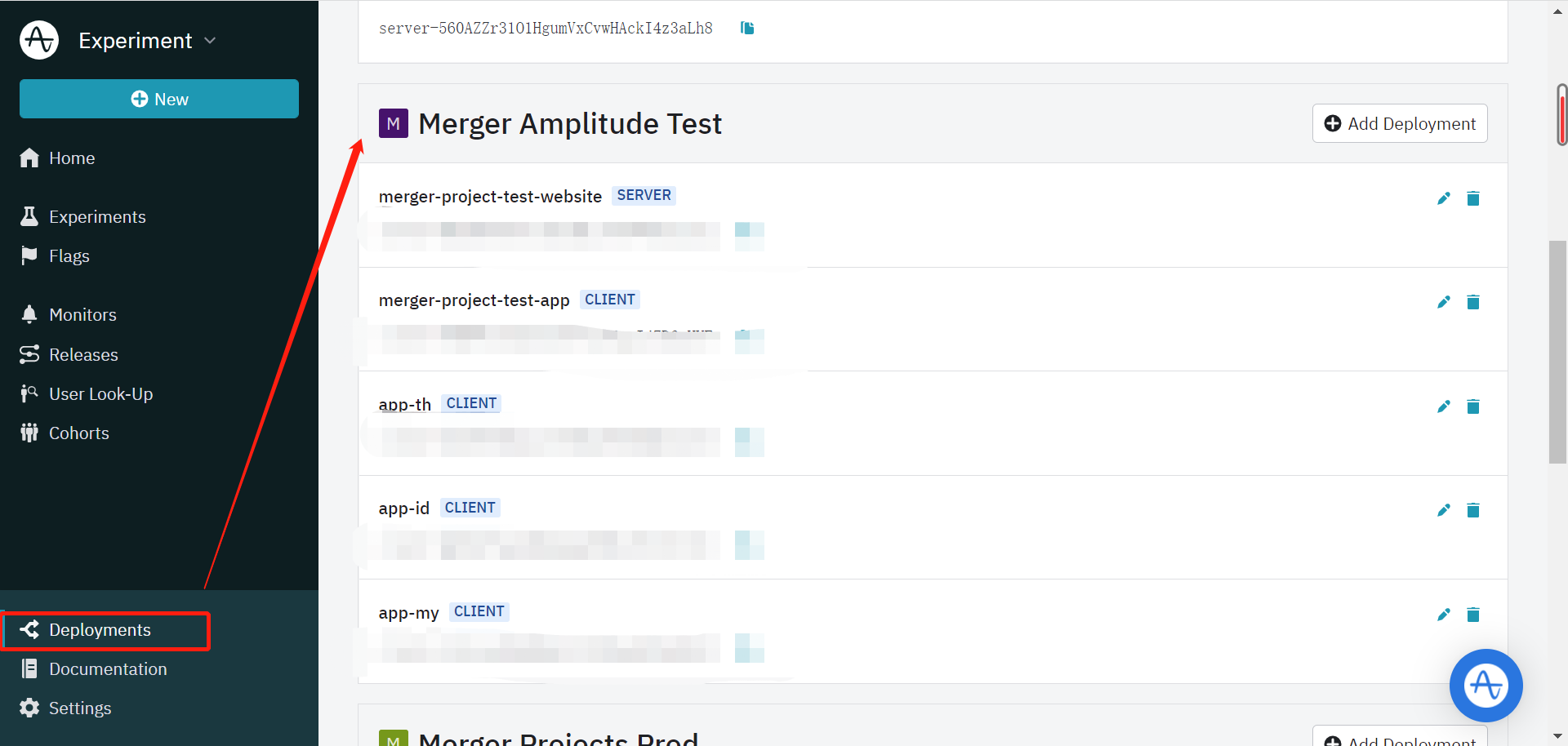1568x746 pixels.
Task: Click the app-id deployment name
Action: (404, 508)
